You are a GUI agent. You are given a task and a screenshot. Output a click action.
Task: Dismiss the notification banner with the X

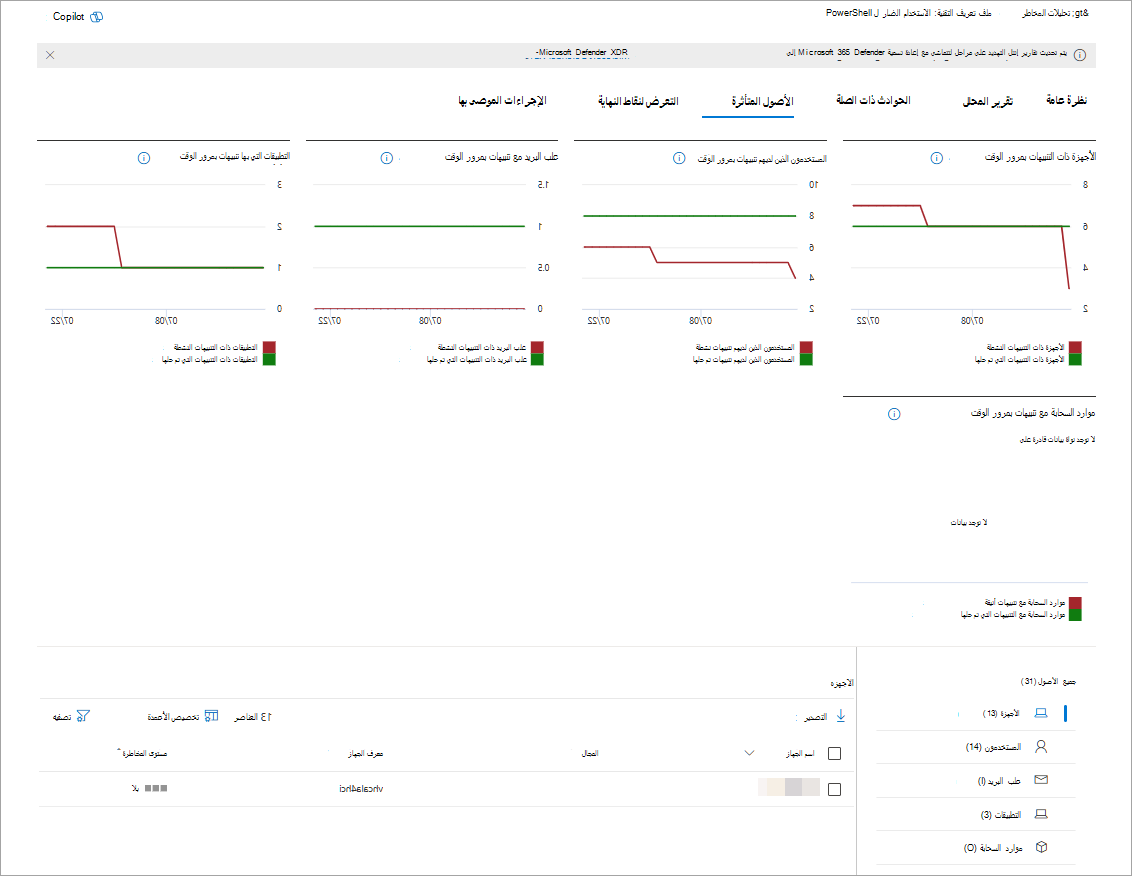click(x=50, y=55)
